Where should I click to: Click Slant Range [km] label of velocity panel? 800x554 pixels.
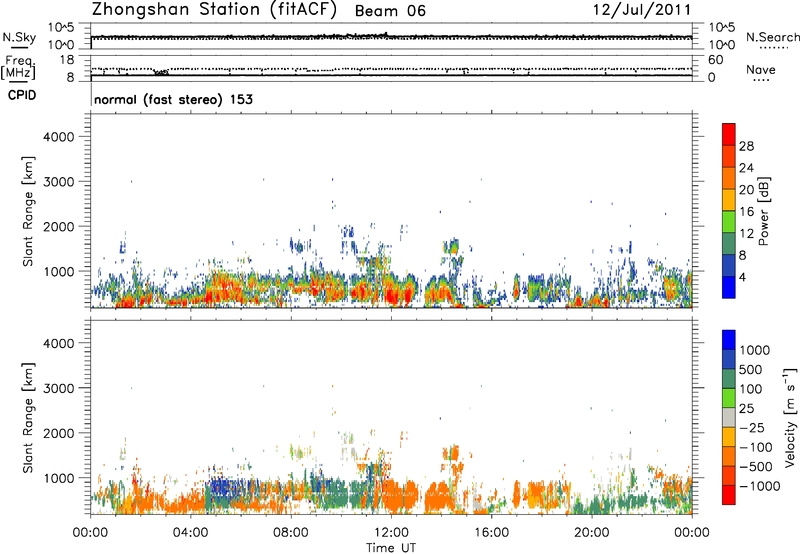click(28, 418)
